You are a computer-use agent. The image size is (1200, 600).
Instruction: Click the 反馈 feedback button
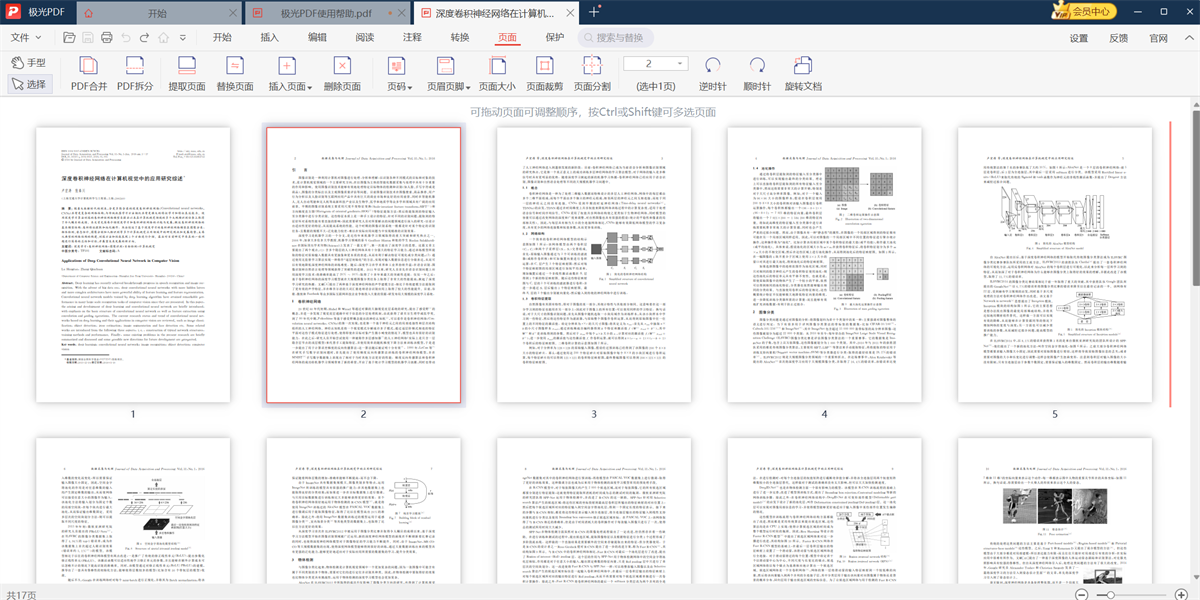[1118, 37]
